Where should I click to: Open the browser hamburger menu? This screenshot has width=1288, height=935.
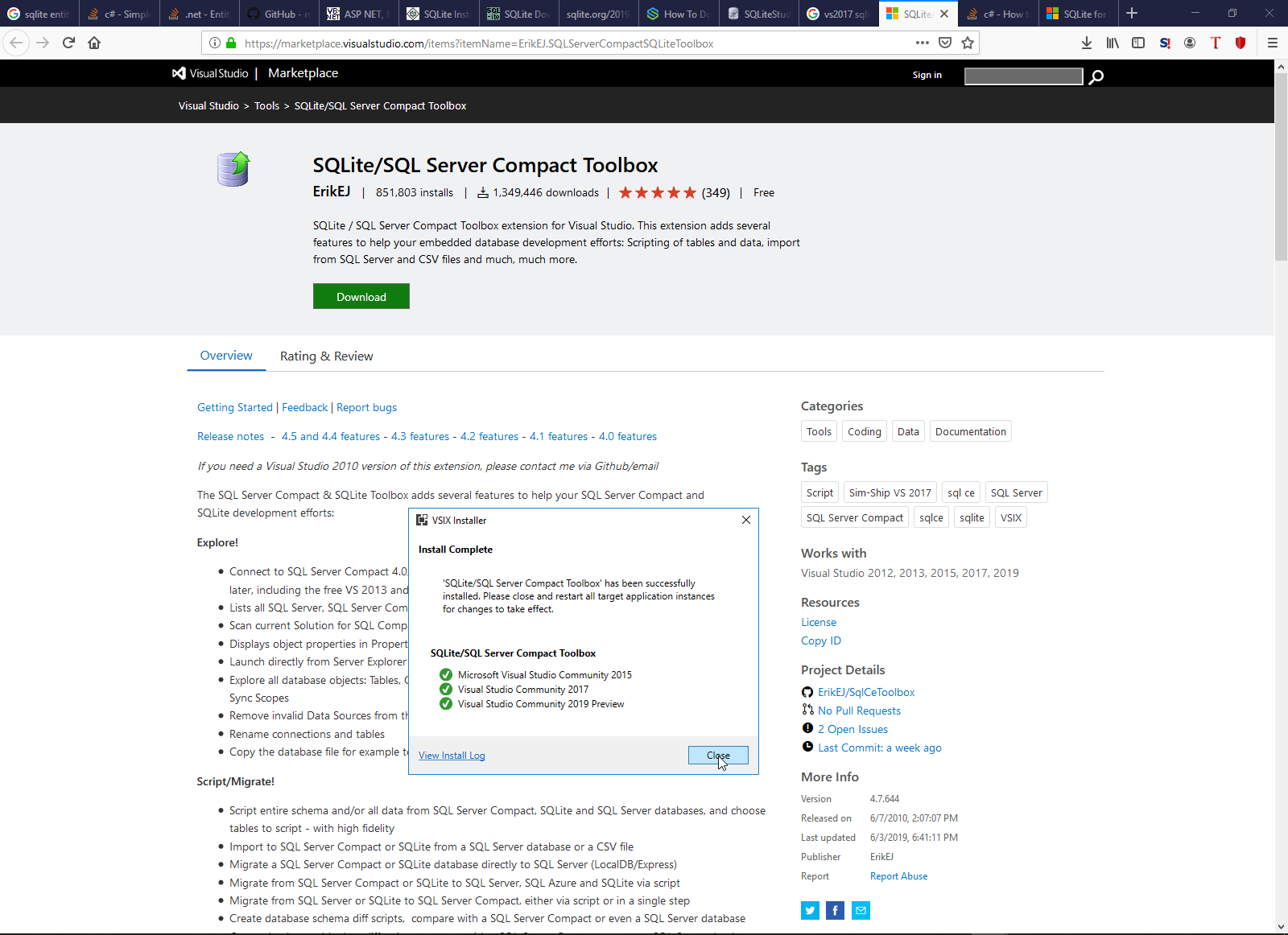[1273, 43]
